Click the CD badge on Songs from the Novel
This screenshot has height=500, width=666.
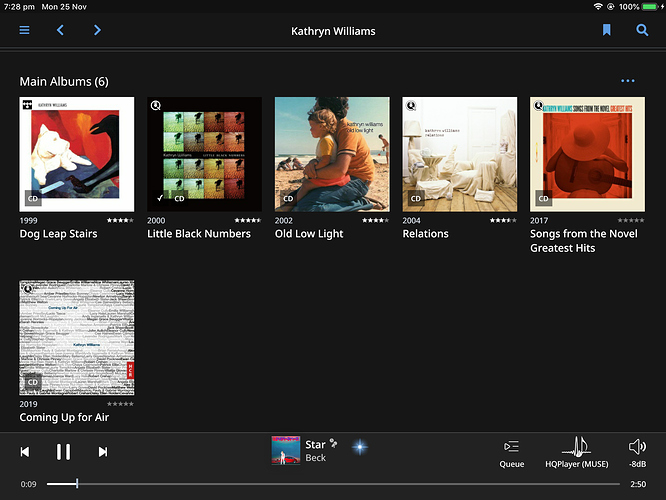pyautogui.click(x=544, y=198)
